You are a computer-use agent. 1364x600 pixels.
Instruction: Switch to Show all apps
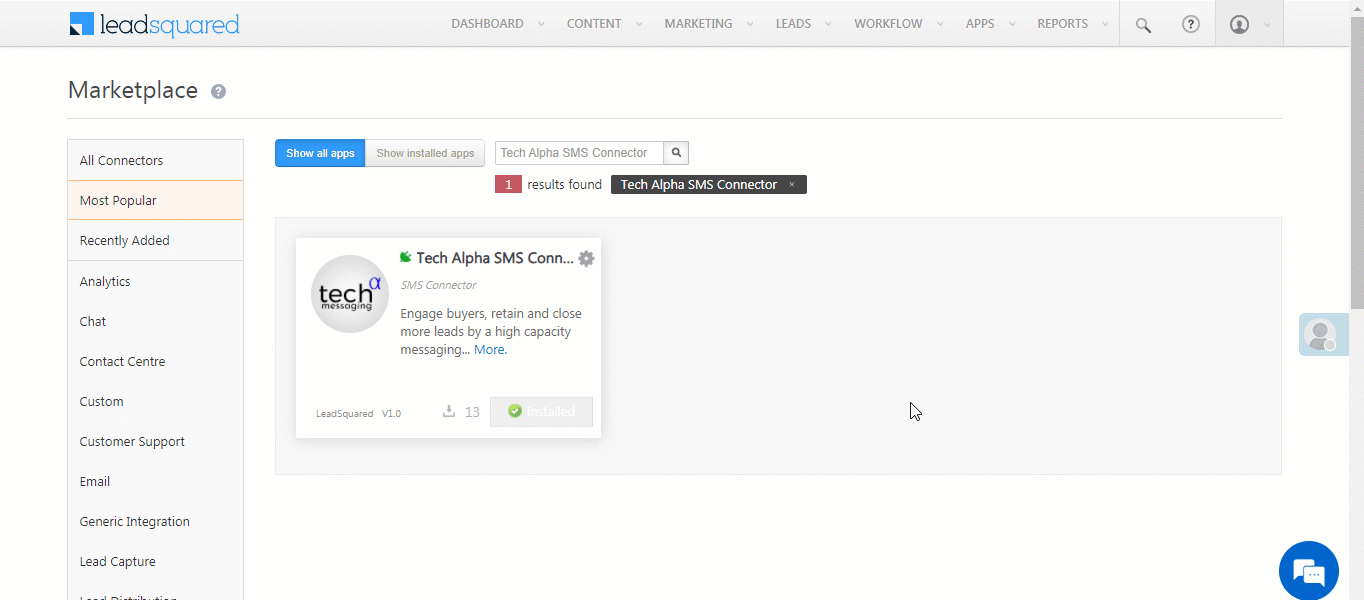pyautogui.click(x=320, y=153)
